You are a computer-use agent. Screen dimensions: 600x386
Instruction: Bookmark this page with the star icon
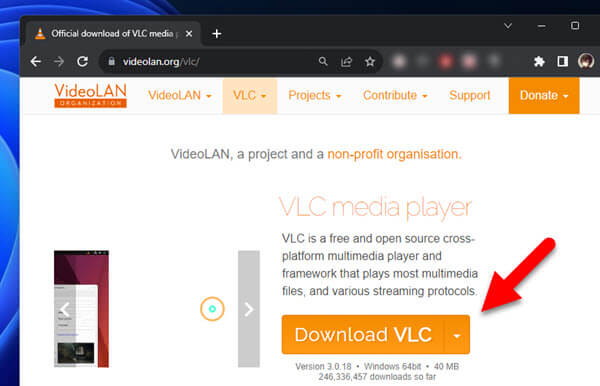coord(370,62)
